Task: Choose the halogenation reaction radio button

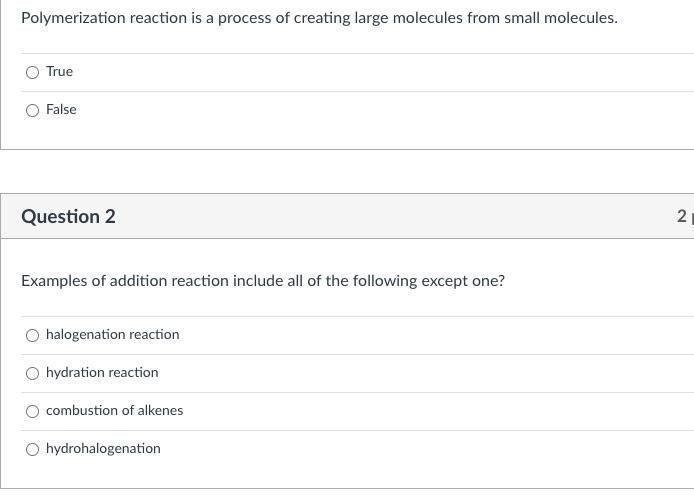Action: tap(33, 335)
